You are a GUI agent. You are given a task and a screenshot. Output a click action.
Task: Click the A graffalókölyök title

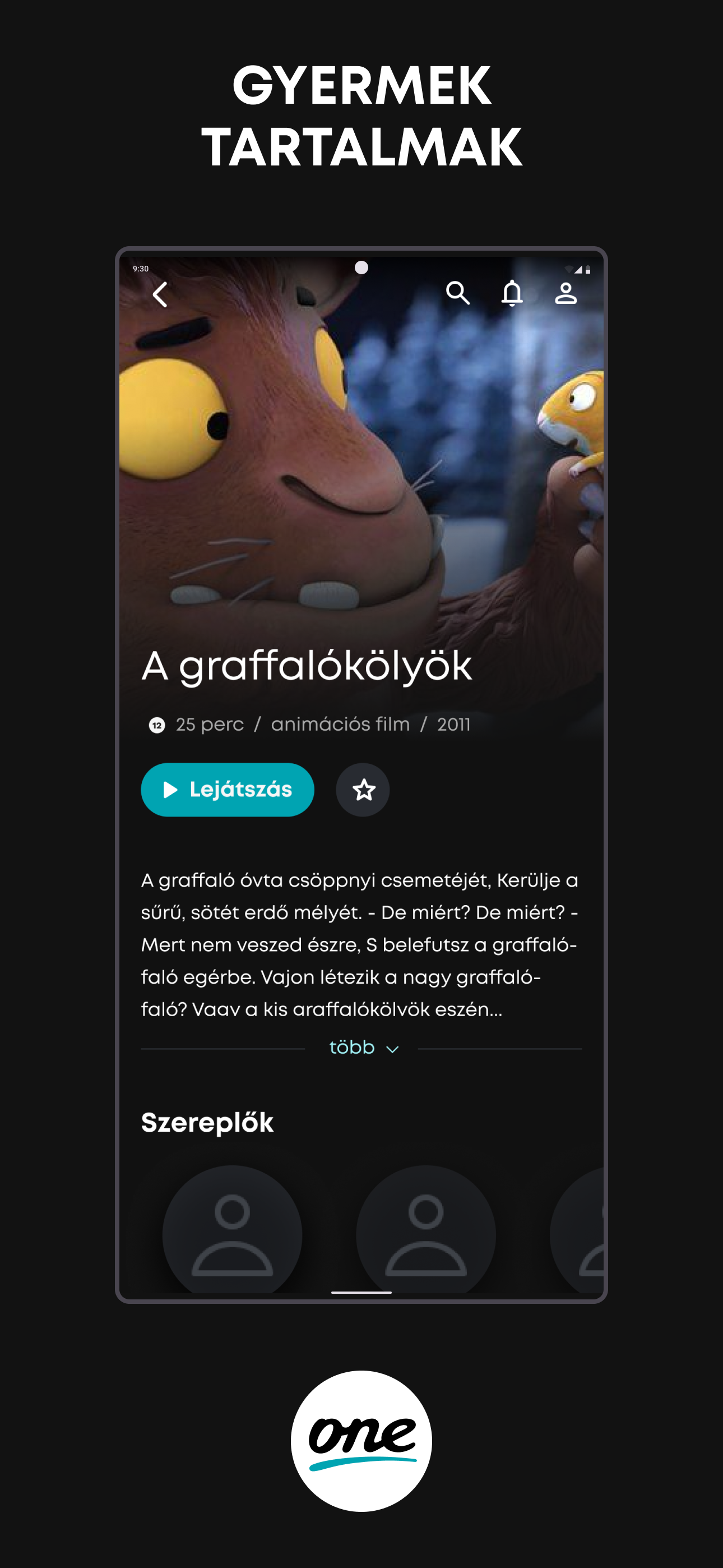(307, 666)
